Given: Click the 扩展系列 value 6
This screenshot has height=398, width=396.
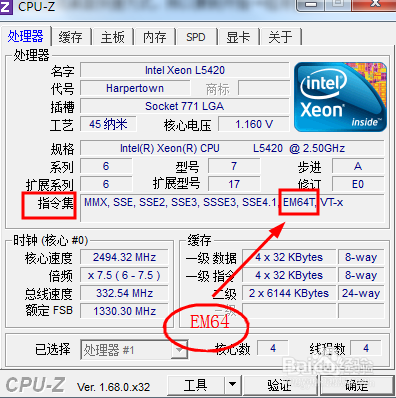Looking at the screenshot, I should [106, 184].
